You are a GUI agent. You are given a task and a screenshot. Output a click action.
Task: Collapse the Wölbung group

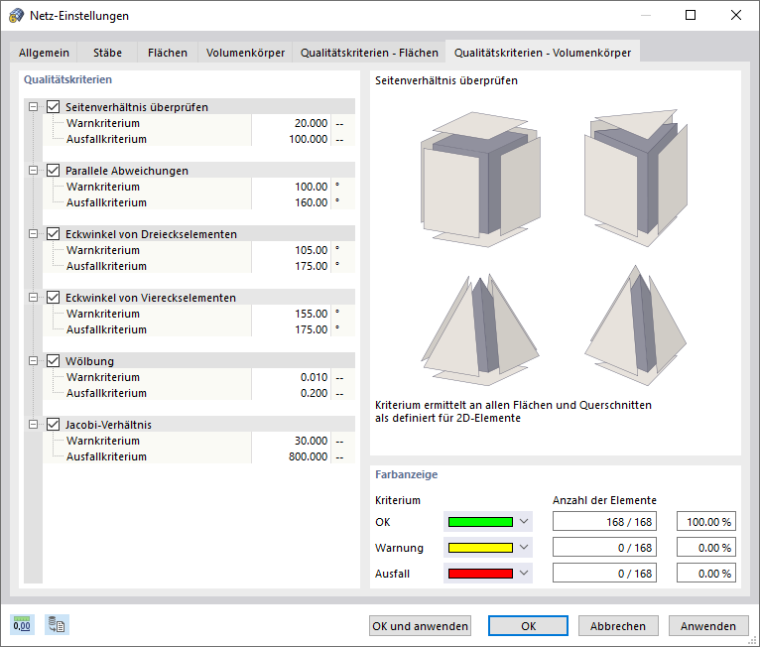point(33,361)
